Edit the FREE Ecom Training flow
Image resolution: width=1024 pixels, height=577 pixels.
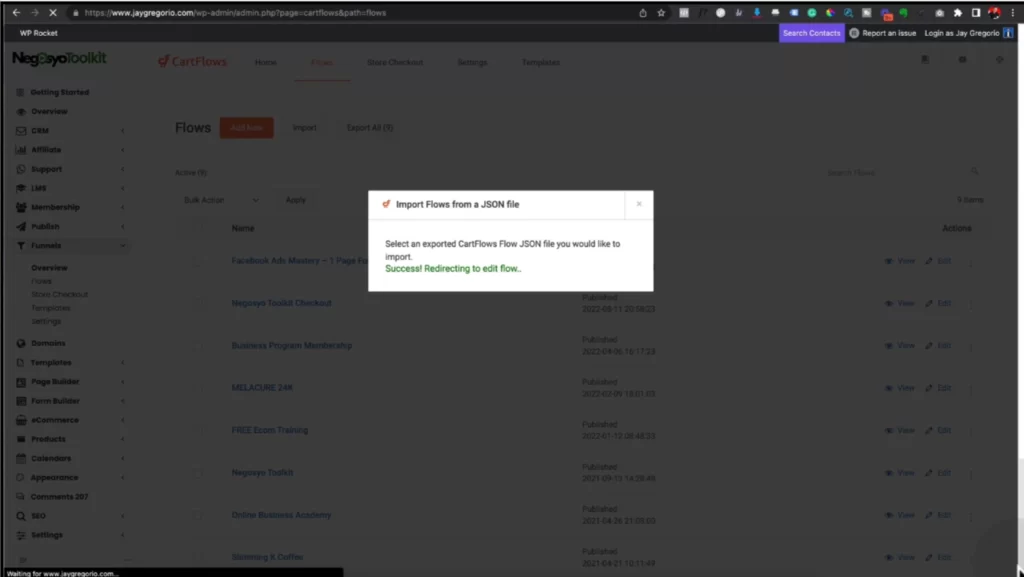coord(938,430)
